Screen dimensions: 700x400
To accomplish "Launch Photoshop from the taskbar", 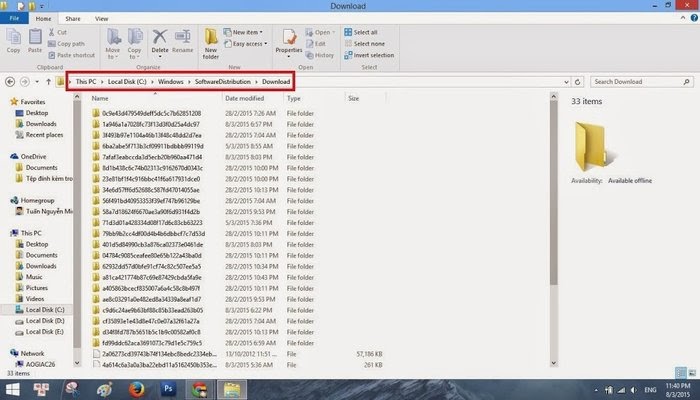I will (x=168, y=389).
